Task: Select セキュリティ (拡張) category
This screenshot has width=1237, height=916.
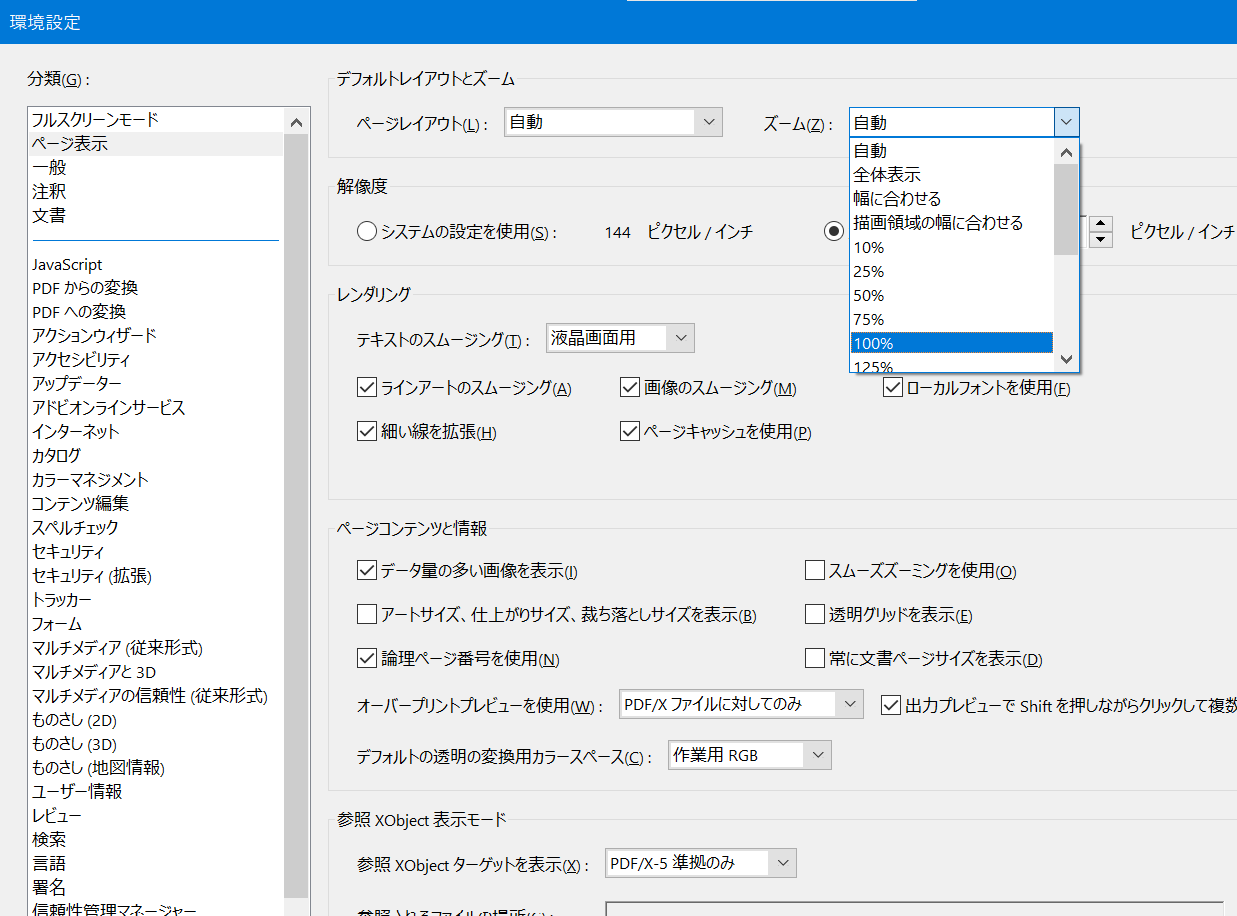Action: [x=92, y=576]
